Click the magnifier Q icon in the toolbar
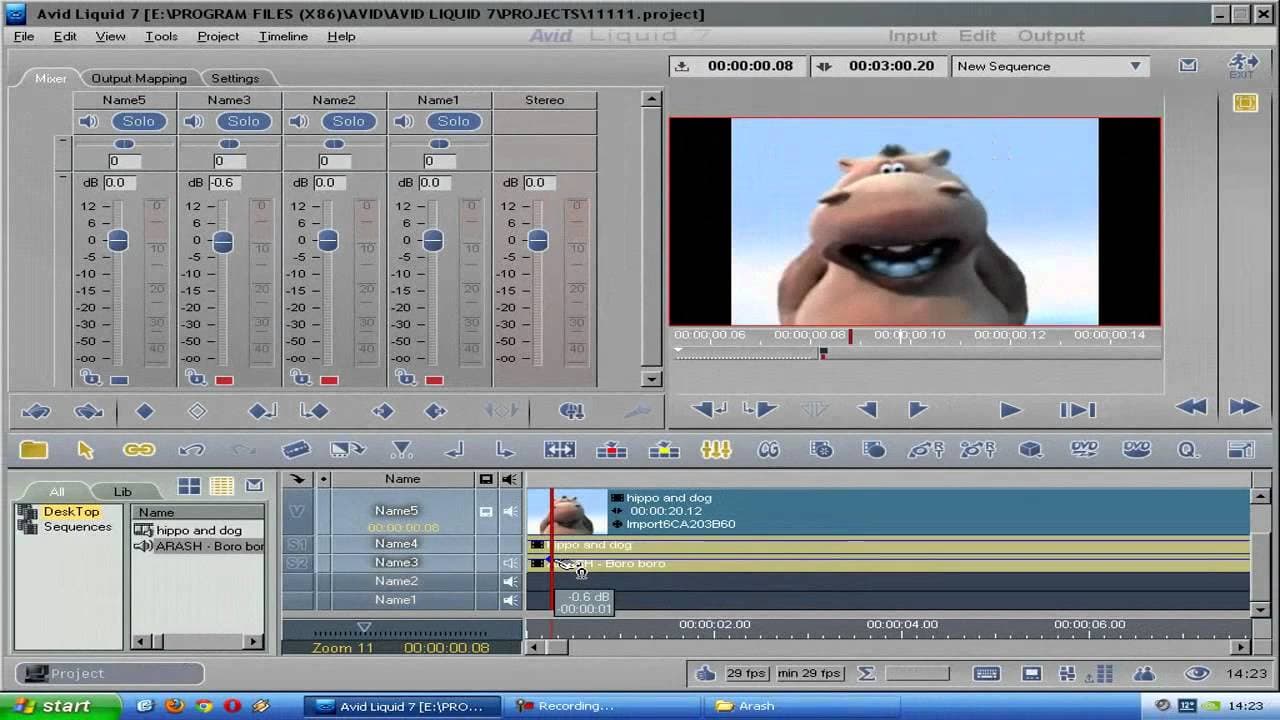 click(1188, 450)
